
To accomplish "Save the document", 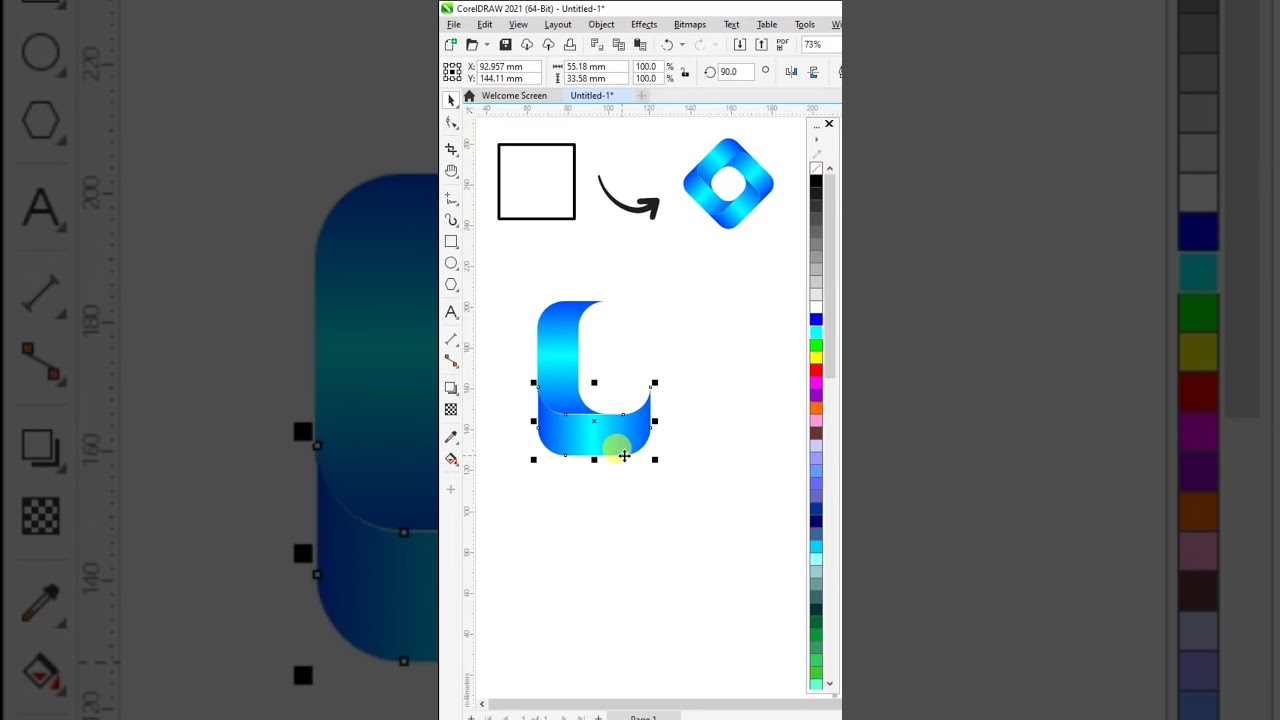I will 505,45.
